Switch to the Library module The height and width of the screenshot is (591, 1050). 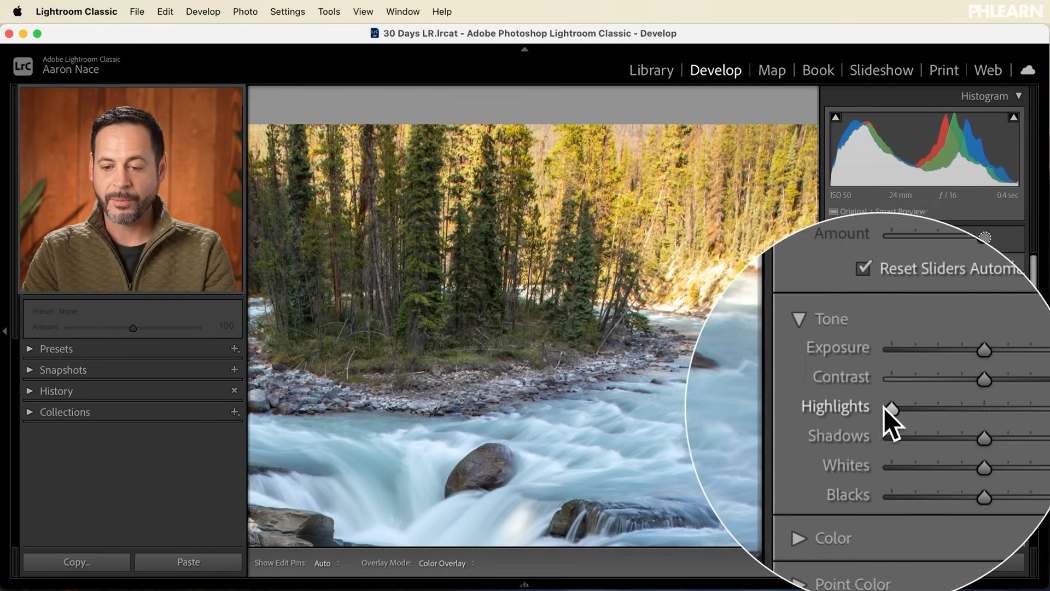tap(651, 70)
